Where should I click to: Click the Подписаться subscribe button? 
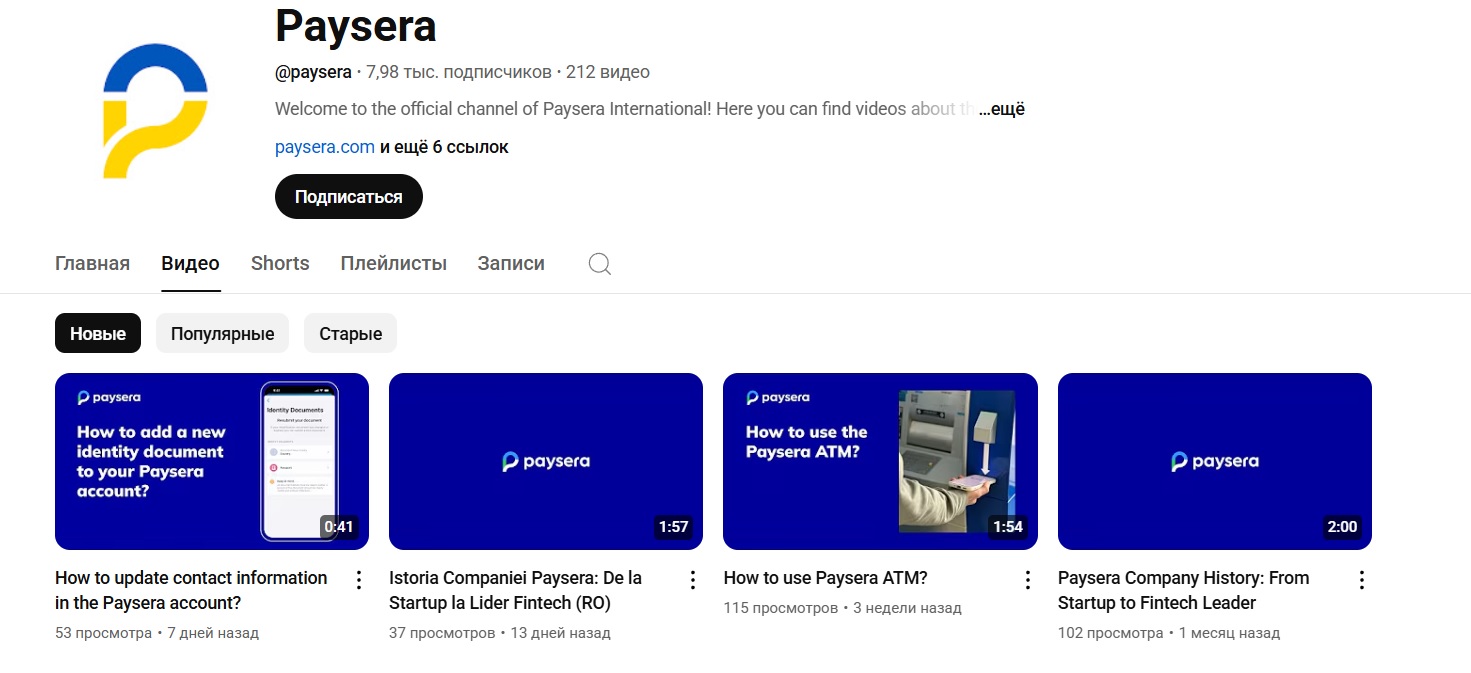tap(348, 196)
